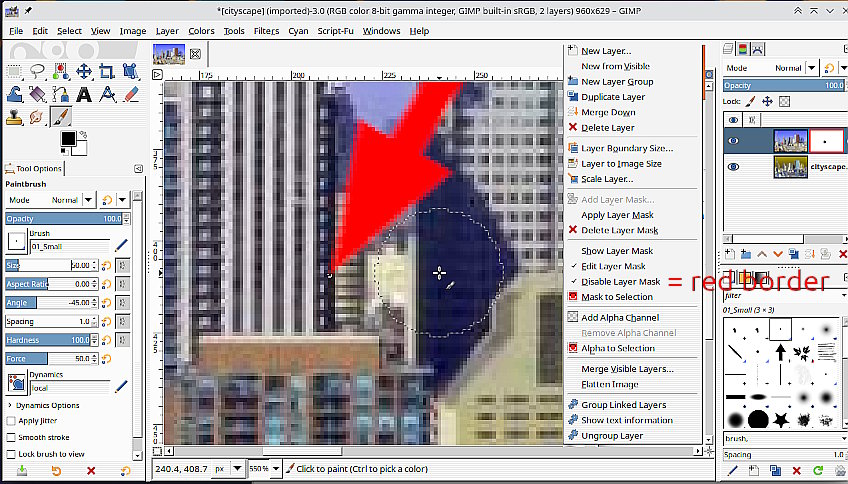
Task: Select the Free Select lasso tool
Action: (x=37, y=71)
